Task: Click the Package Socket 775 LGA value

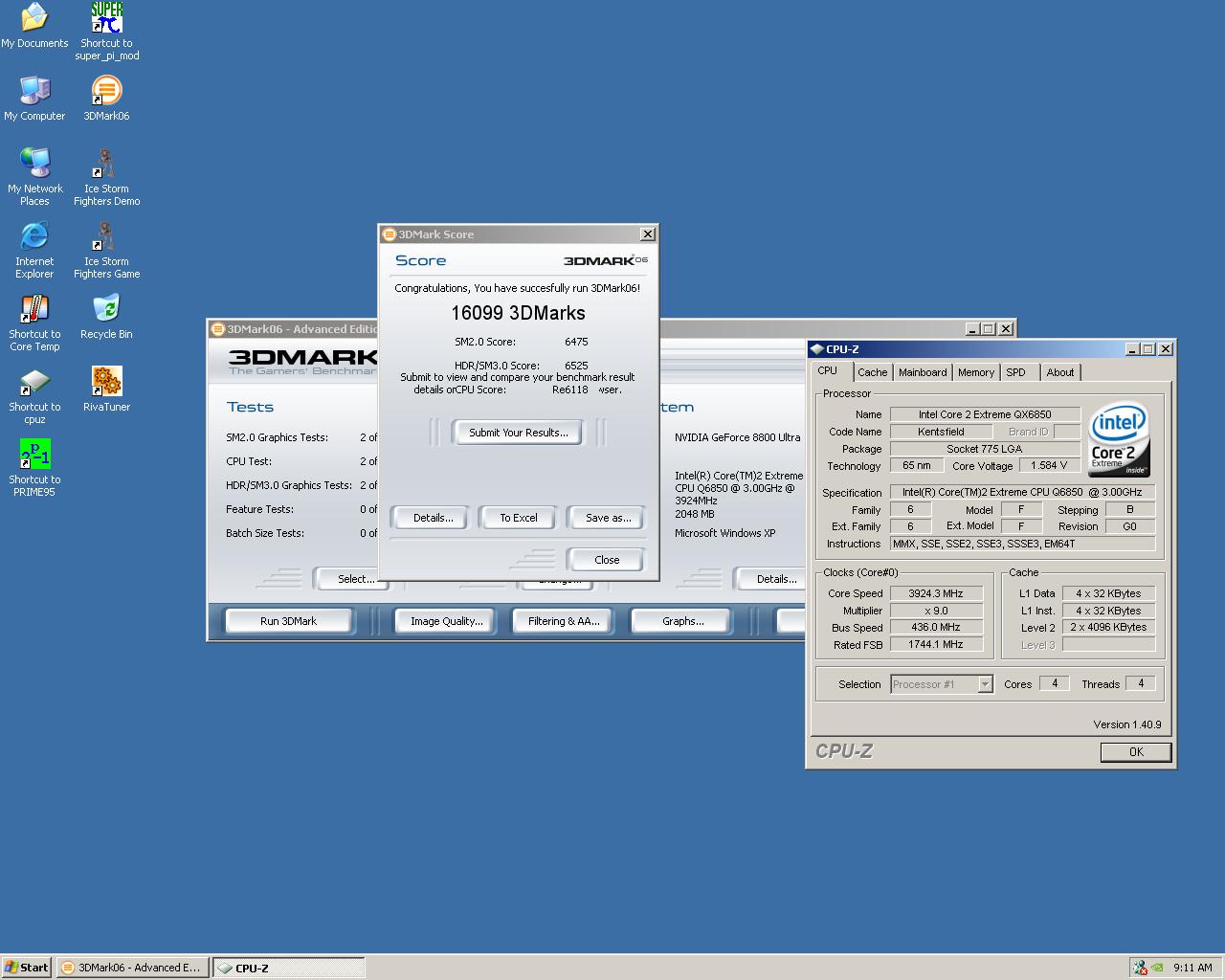Action: coord(985,449)
